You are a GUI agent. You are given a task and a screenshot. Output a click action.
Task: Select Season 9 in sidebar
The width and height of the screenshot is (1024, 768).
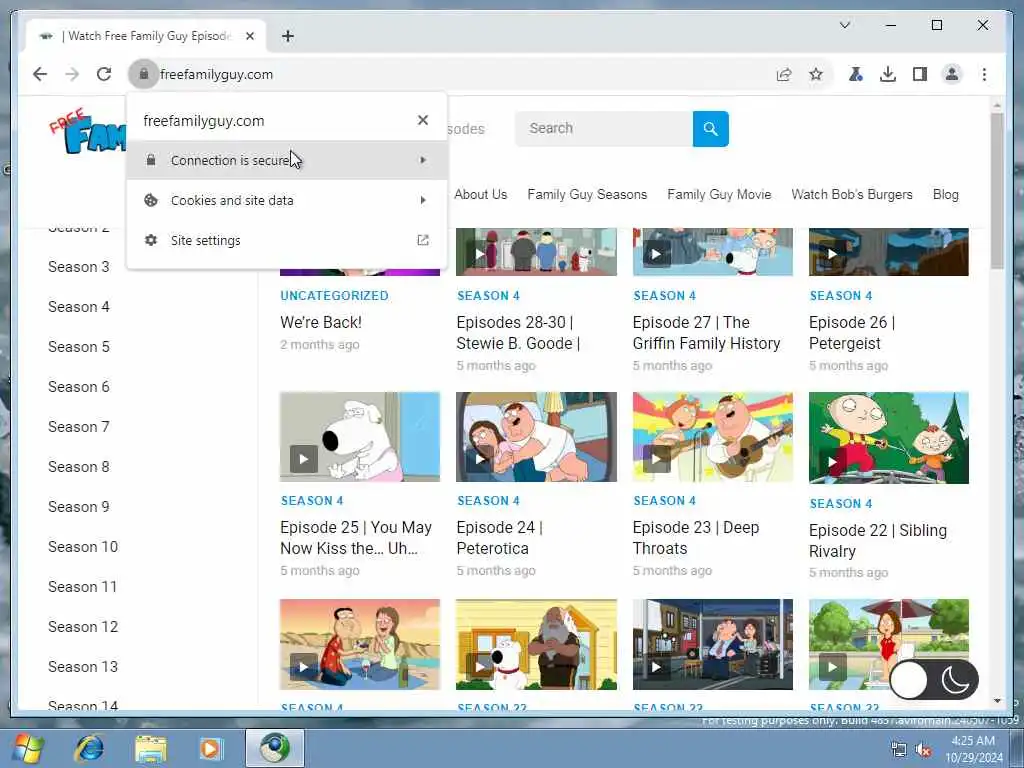[78, 506]
